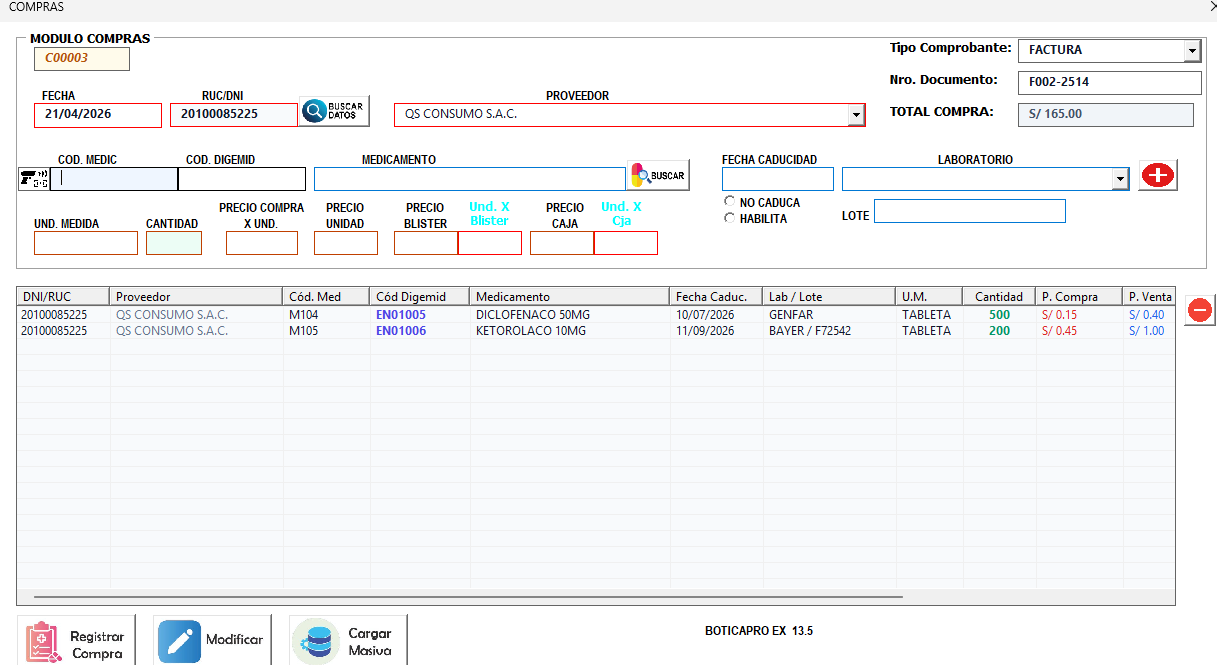Close the COMPRAS window
The image size is (1217, 665).
(1211, 7)
